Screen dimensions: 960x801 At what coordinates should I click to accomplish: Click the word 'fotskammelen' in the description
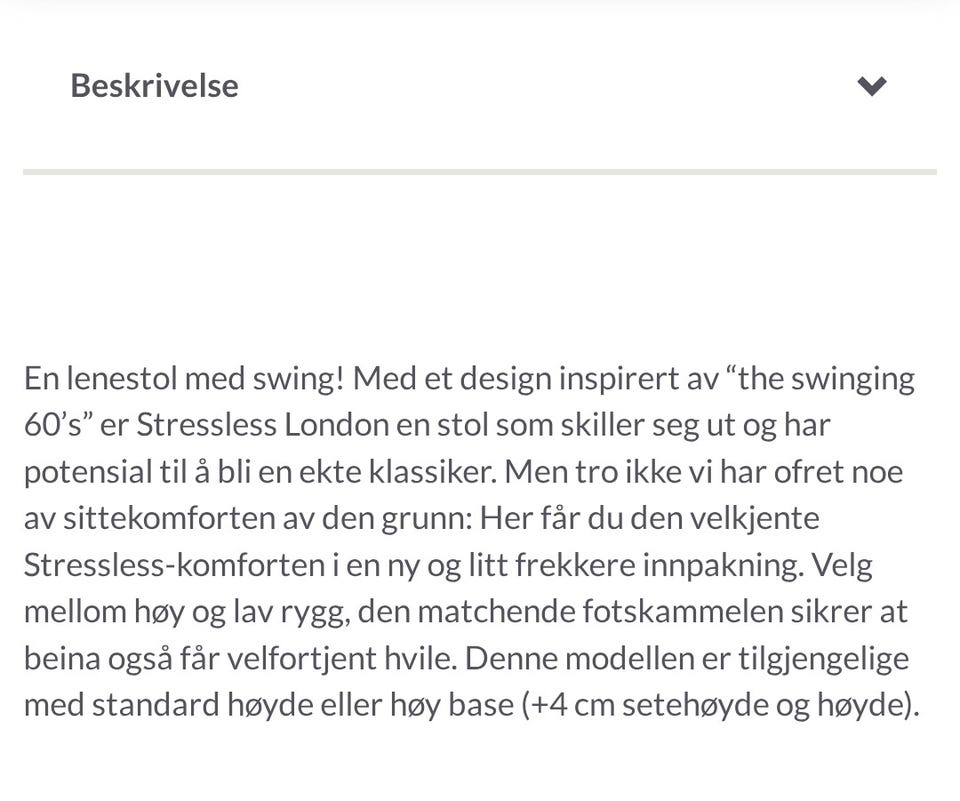pyautogui.click(x=680, y=611)
